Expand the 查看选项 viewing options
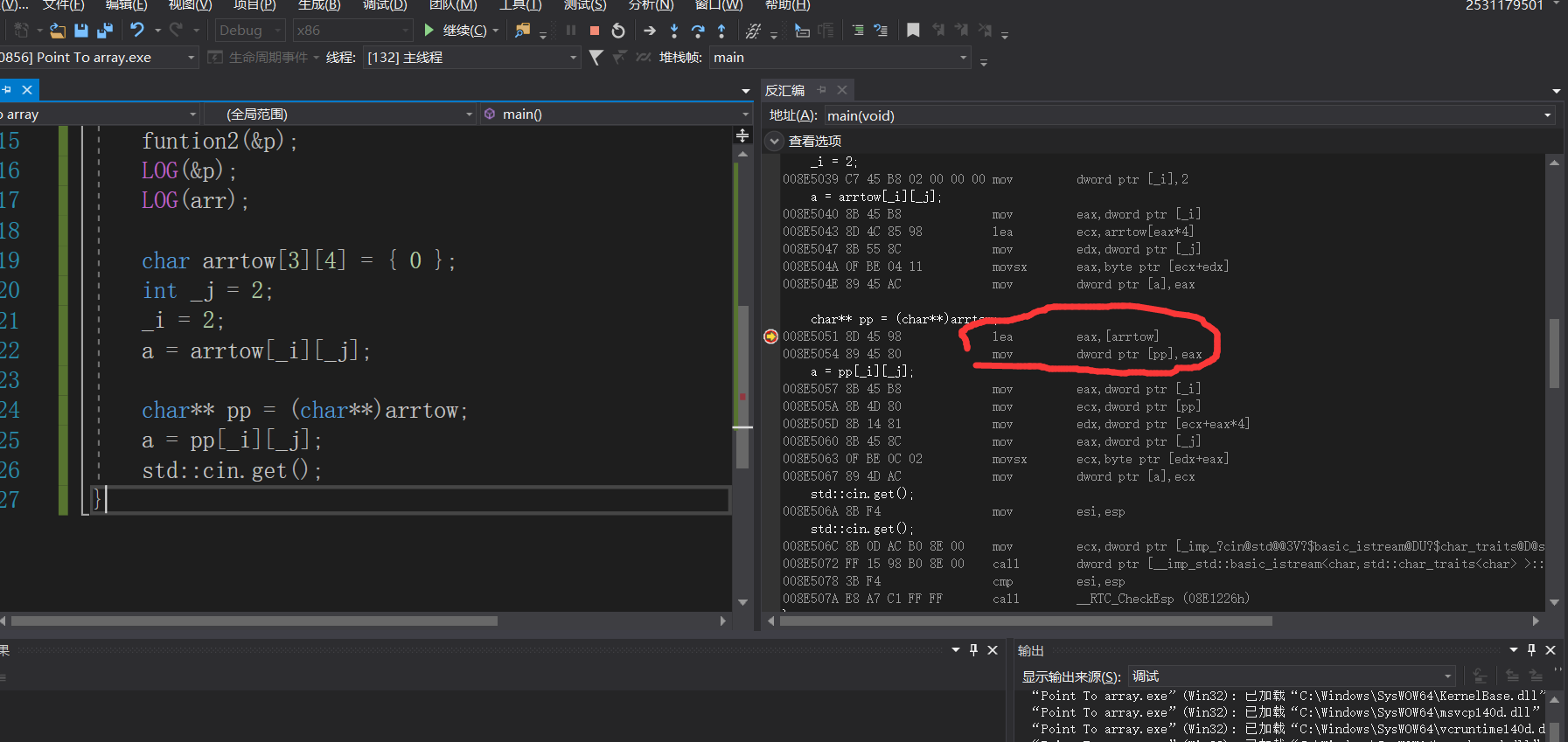 pos(775,141)
